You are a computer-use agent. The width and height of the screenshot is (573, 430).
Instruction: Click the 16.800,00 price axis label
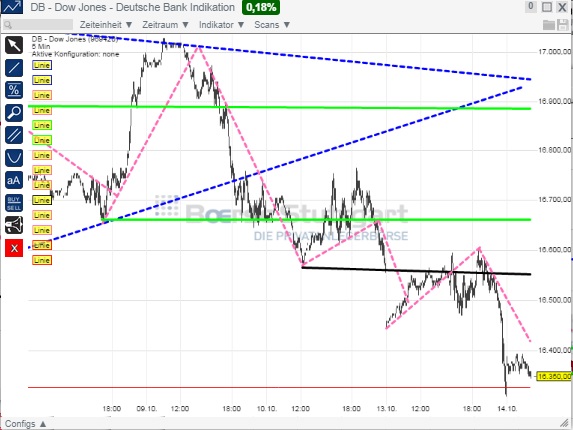pyautogui.click(x=554, y=150)
